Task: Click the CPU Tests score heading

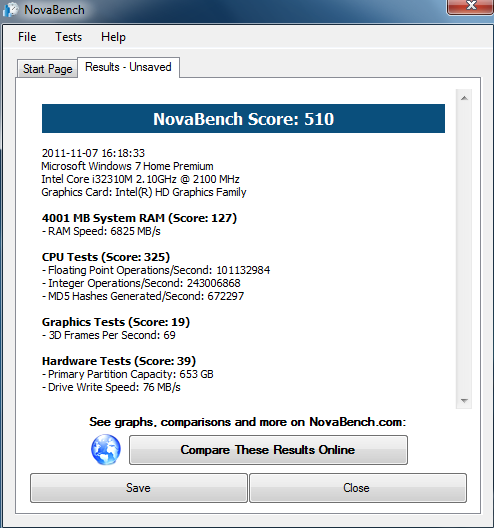Action: pos(106,257)
